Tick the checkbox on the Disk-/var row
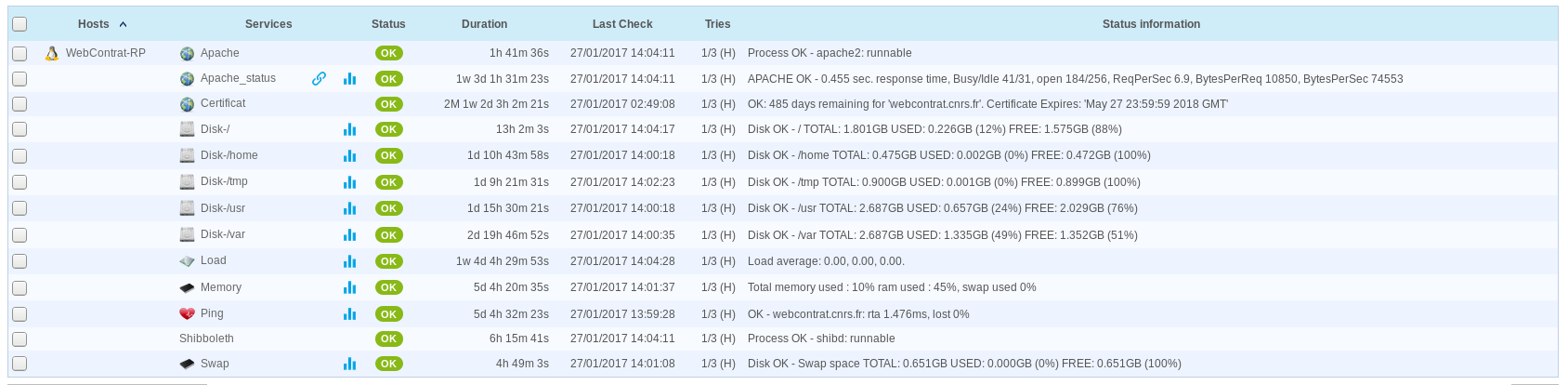The height and width of the screenshot is (385, 1568). pos(20,235)
